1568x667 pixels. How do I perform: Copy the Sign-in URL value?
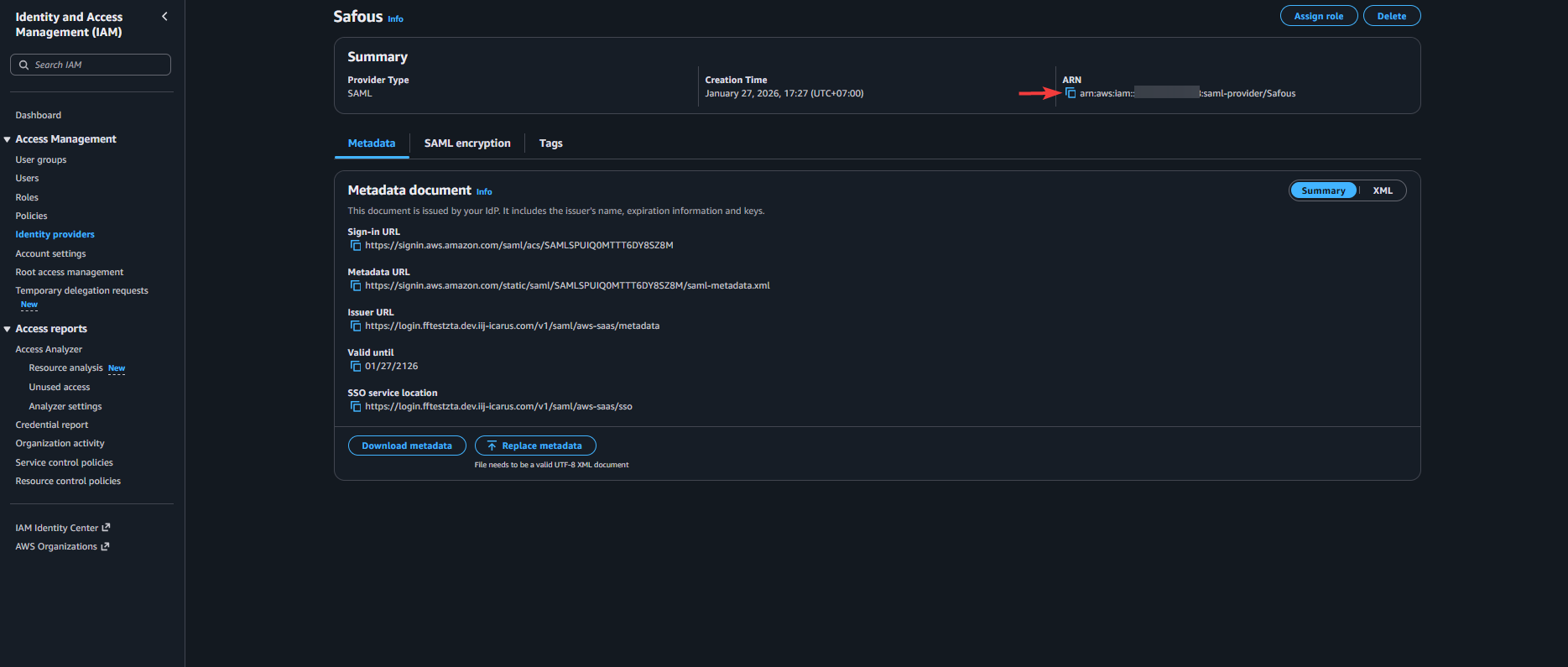356,246
